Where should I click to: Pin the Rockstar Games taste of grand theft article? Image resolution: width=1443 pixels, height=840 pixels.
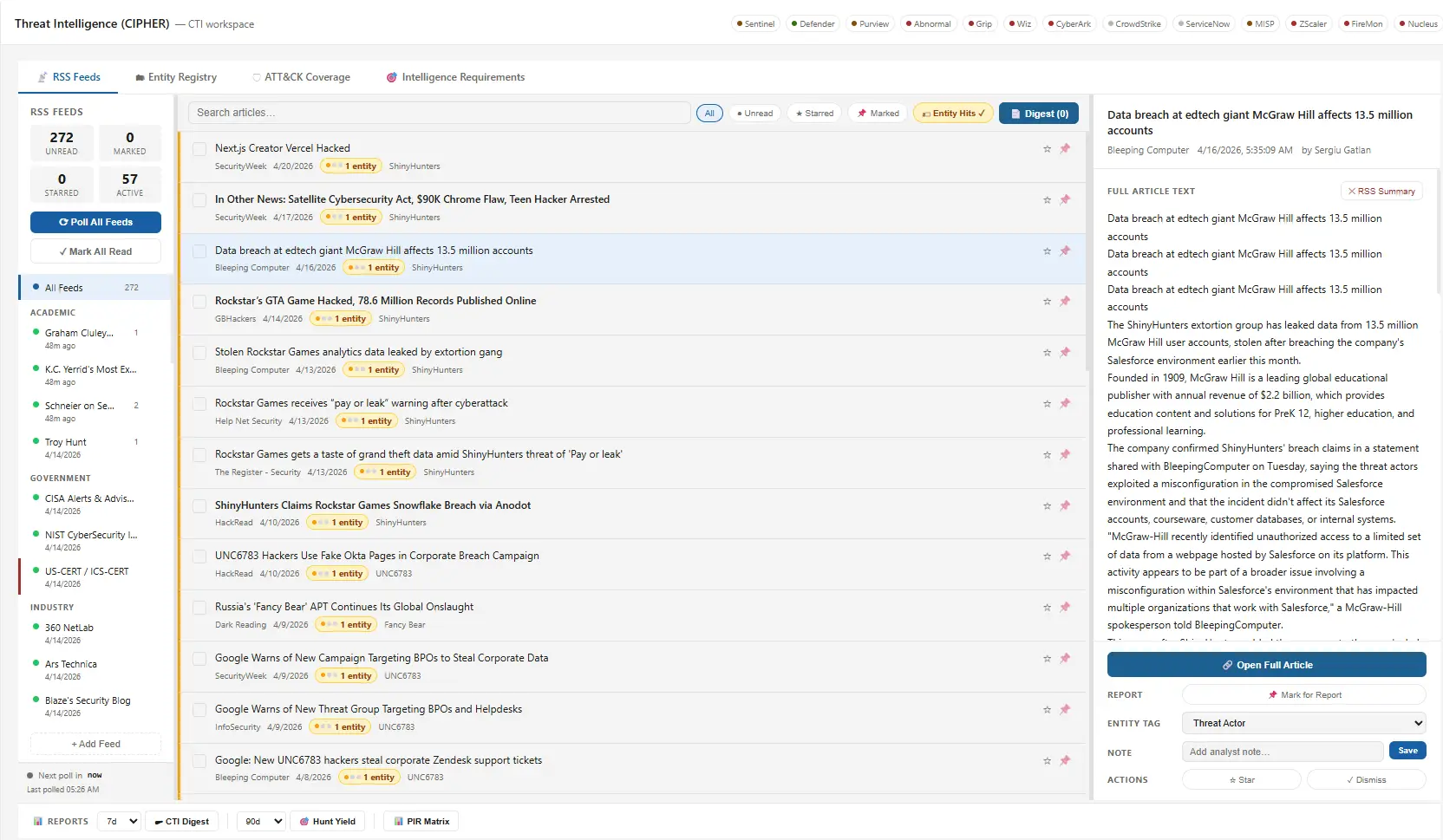point(1065,454)
